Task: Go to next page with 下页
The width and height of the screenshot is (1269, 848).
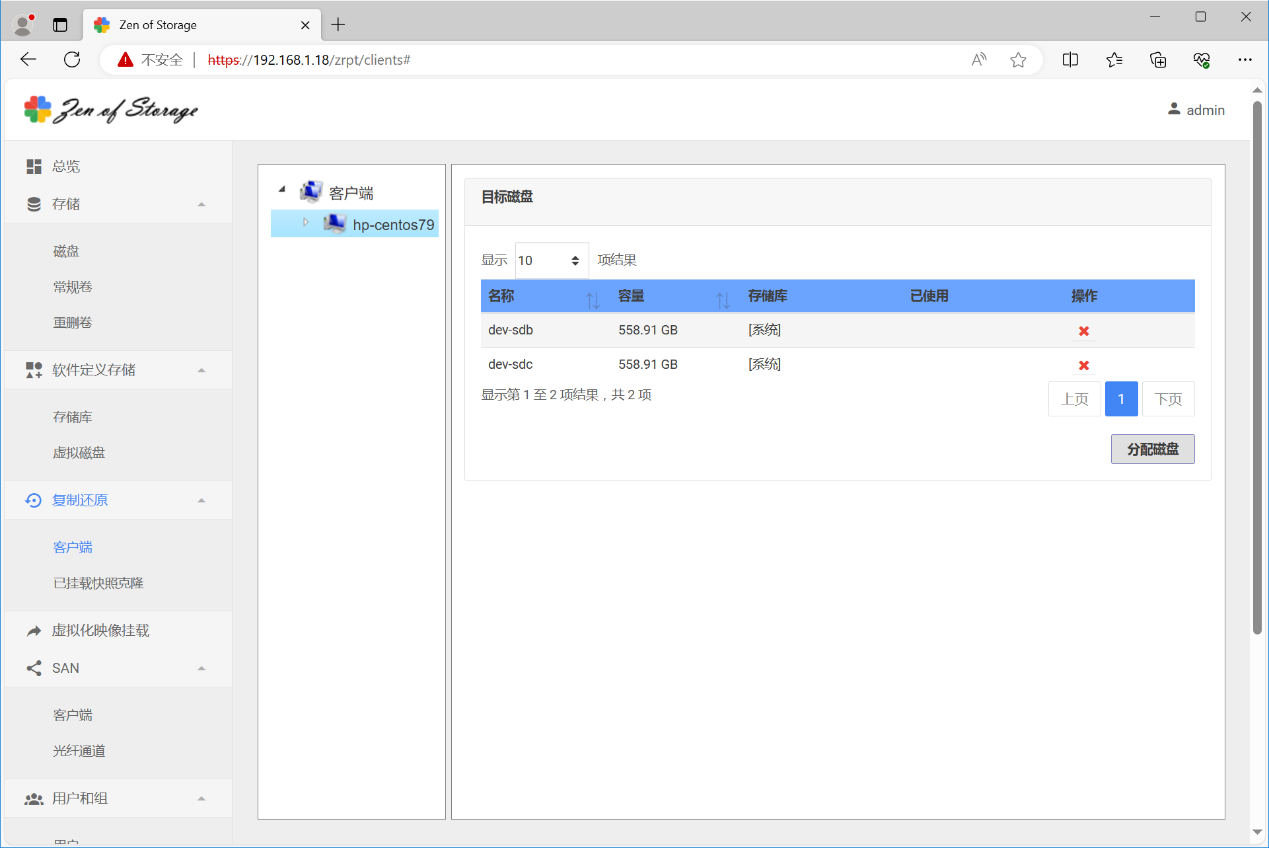Action: (x=1168, y=399)
